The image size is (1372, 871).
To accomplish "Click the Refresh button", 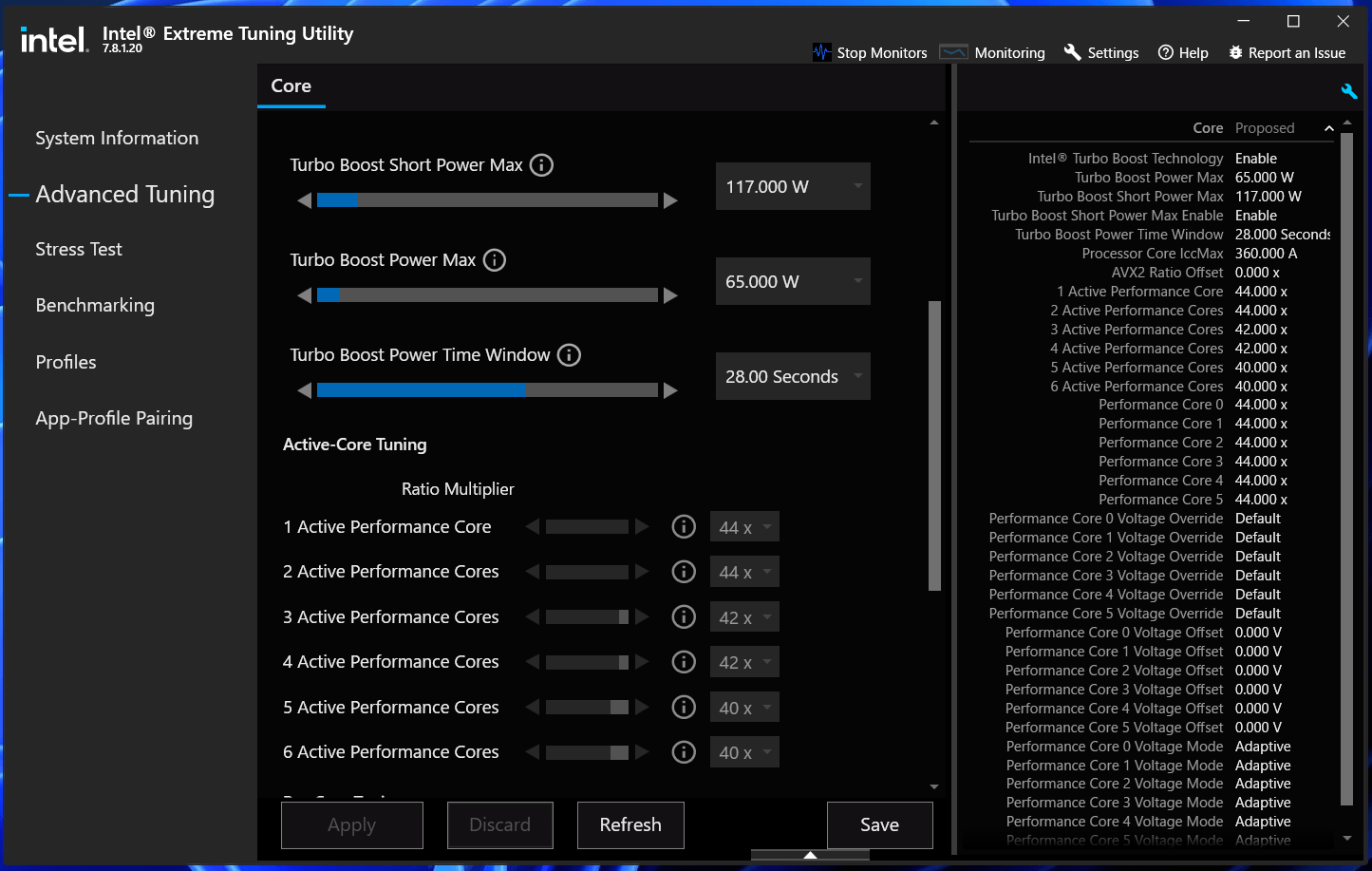I will (x=630, y=824).
